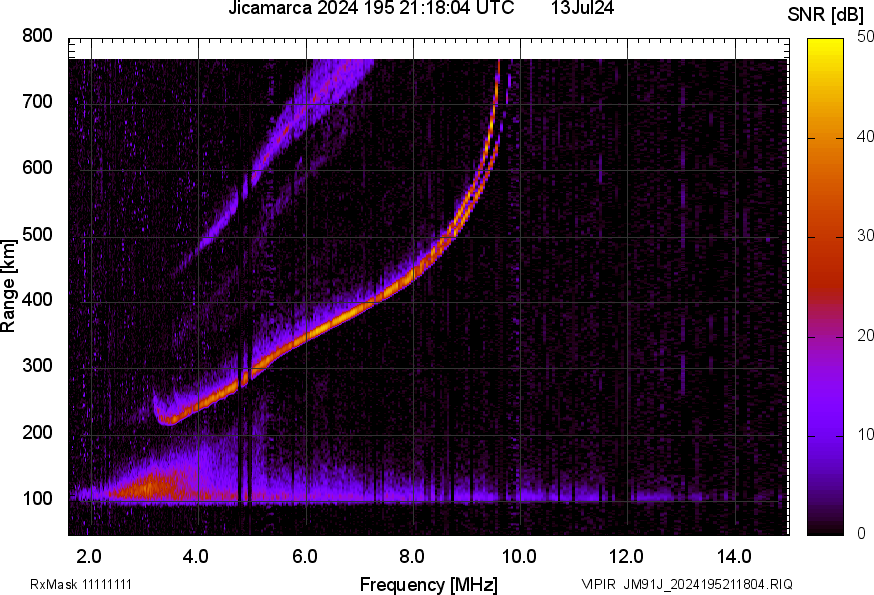The height and width of the screenshot is (595, 874).
Task: Click the range tick label "100"
Action: 37,498
